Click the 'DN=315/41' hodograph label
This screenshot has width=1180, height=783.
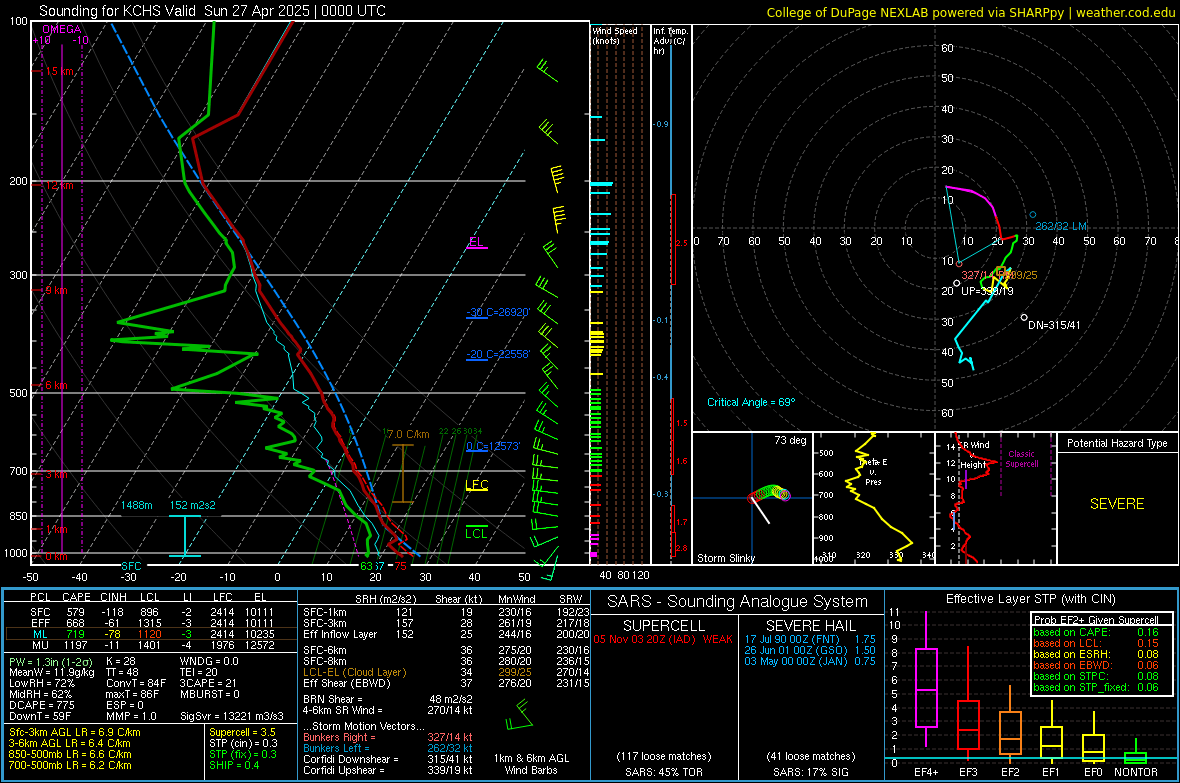pos(1054,325)
